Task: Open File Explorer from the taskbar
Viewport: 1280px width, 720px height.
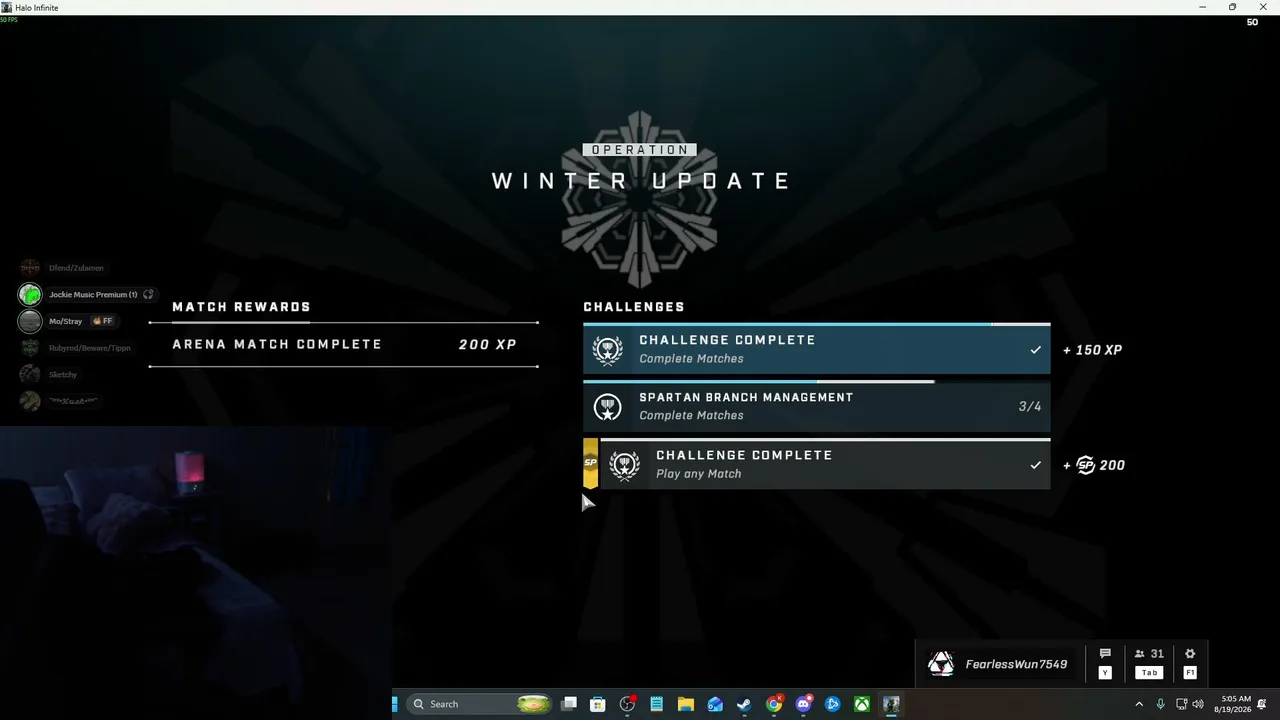Action: tap(686, 704)
